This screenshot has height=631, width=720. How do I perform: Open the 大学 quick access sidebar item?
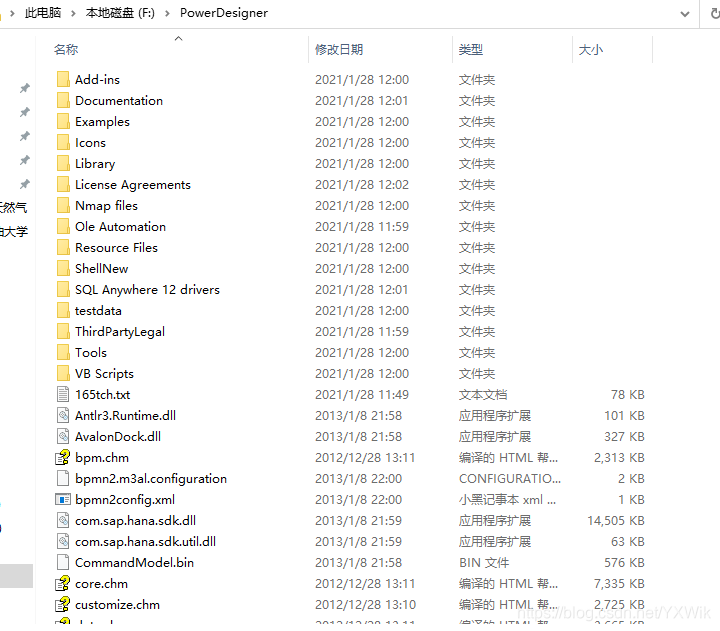coord(14,231)
